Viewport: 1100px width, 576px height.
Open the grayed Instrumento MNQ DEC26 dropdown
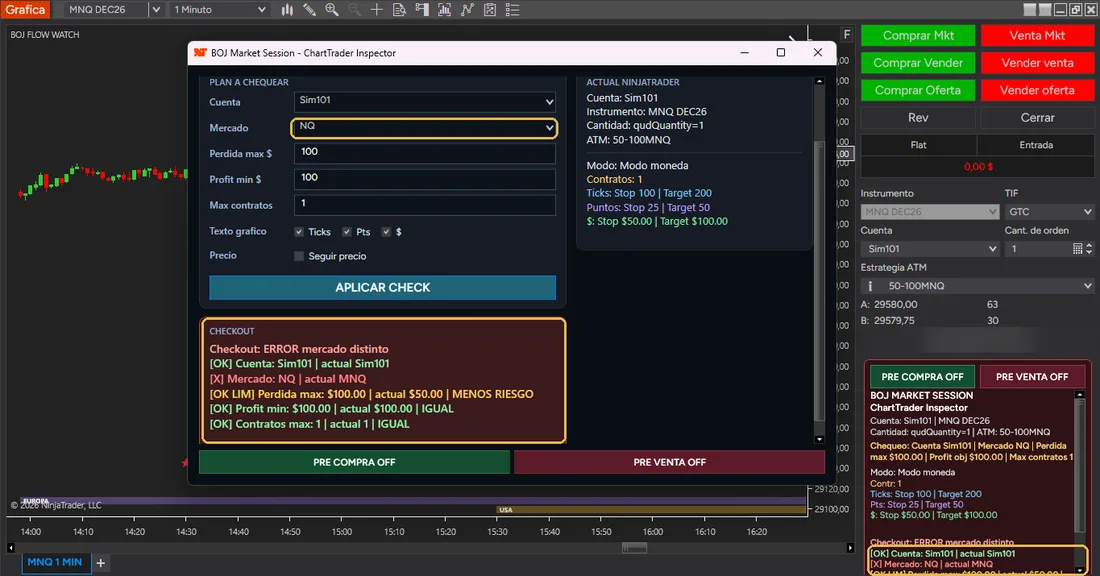coord(930,211)
